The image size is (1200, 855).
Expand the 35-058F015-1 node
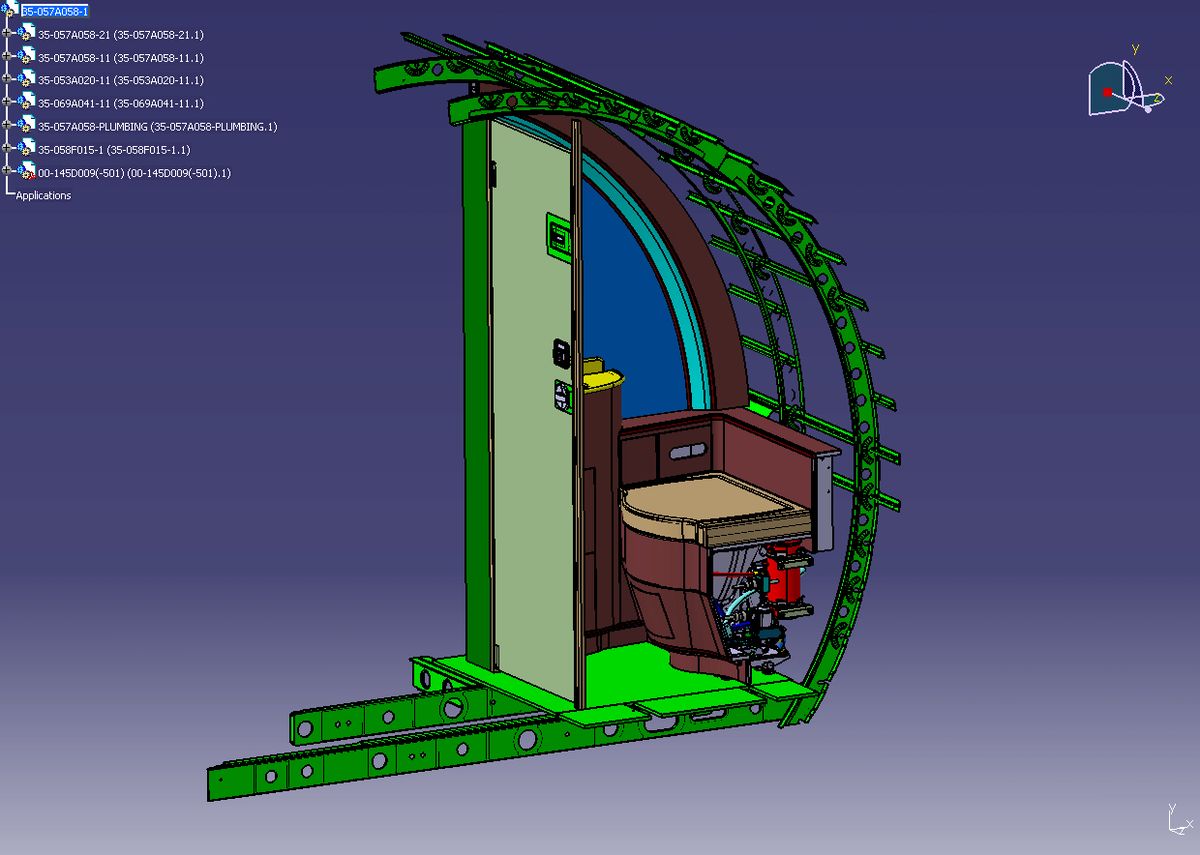click(x=7, y=148)
